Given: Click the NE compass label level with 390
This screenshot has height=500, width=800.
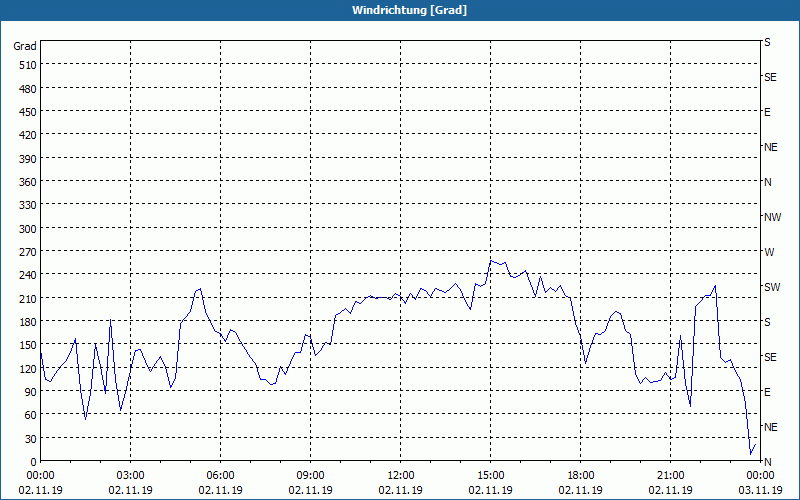Looking at the screenshot, I should (771, 147).
